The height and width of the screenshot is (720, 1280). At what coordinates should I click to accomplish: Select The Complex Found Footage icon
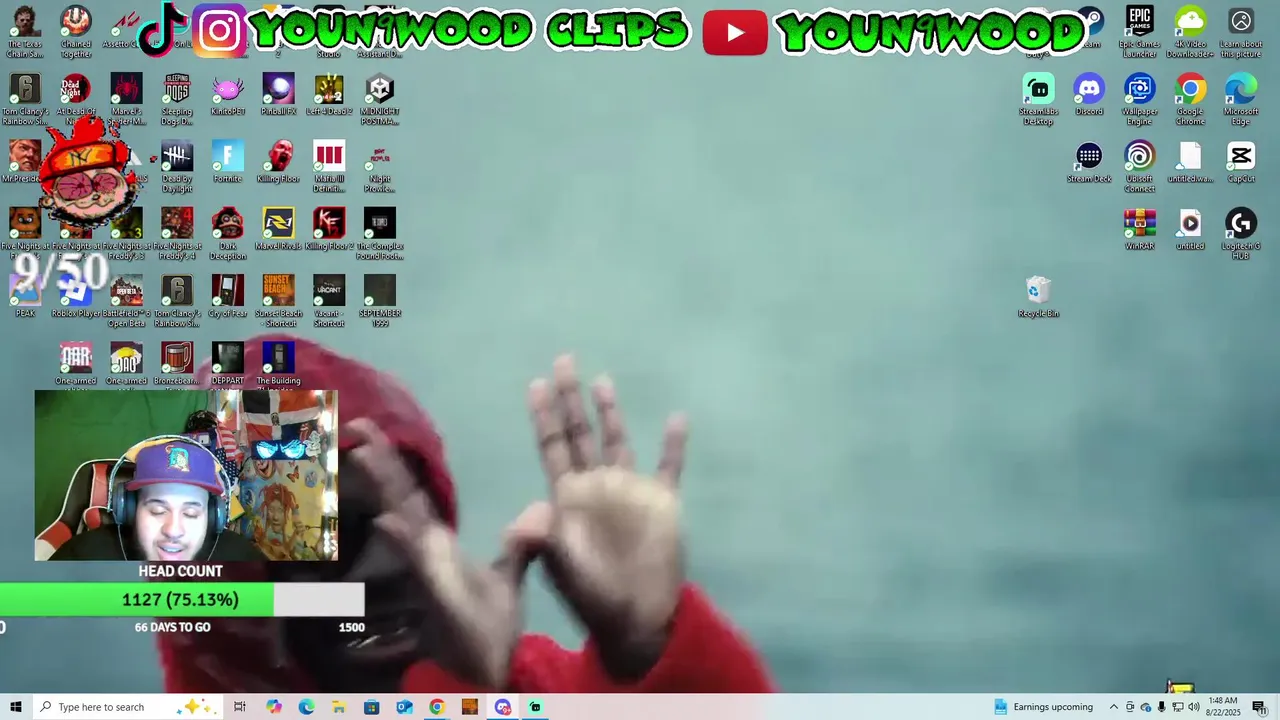(x=379, y=233)
